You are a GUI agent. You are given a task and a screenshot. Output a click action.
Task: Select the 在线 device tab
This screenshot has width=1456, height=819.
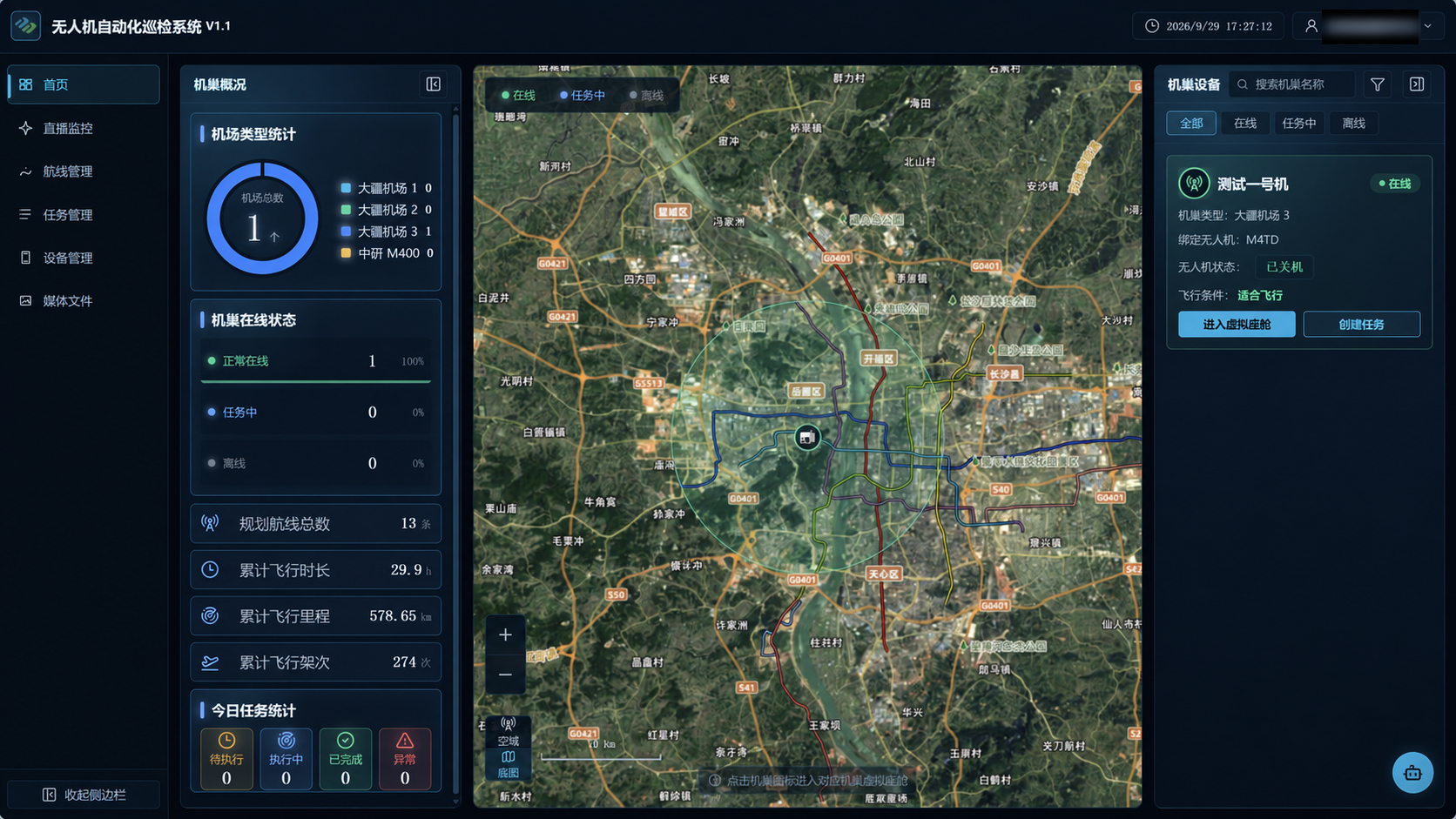1245,123
